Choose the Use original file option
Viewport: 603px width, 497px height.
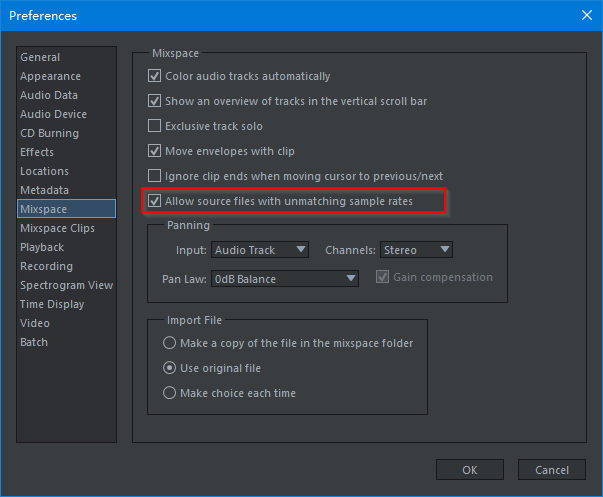[x=169, y=368]
